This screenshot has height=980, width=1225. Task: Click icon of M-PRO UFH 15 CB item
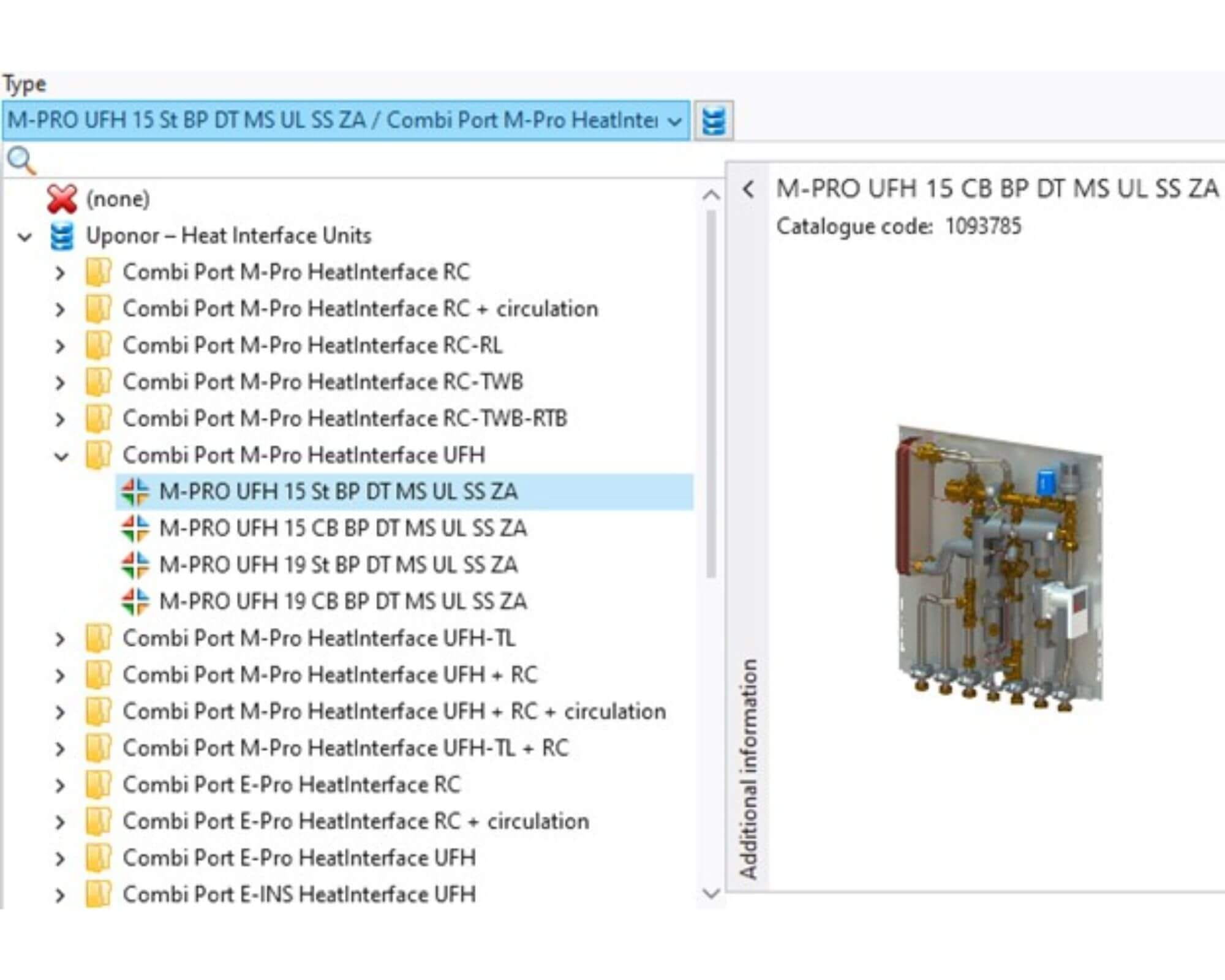[x=135, y=528]
